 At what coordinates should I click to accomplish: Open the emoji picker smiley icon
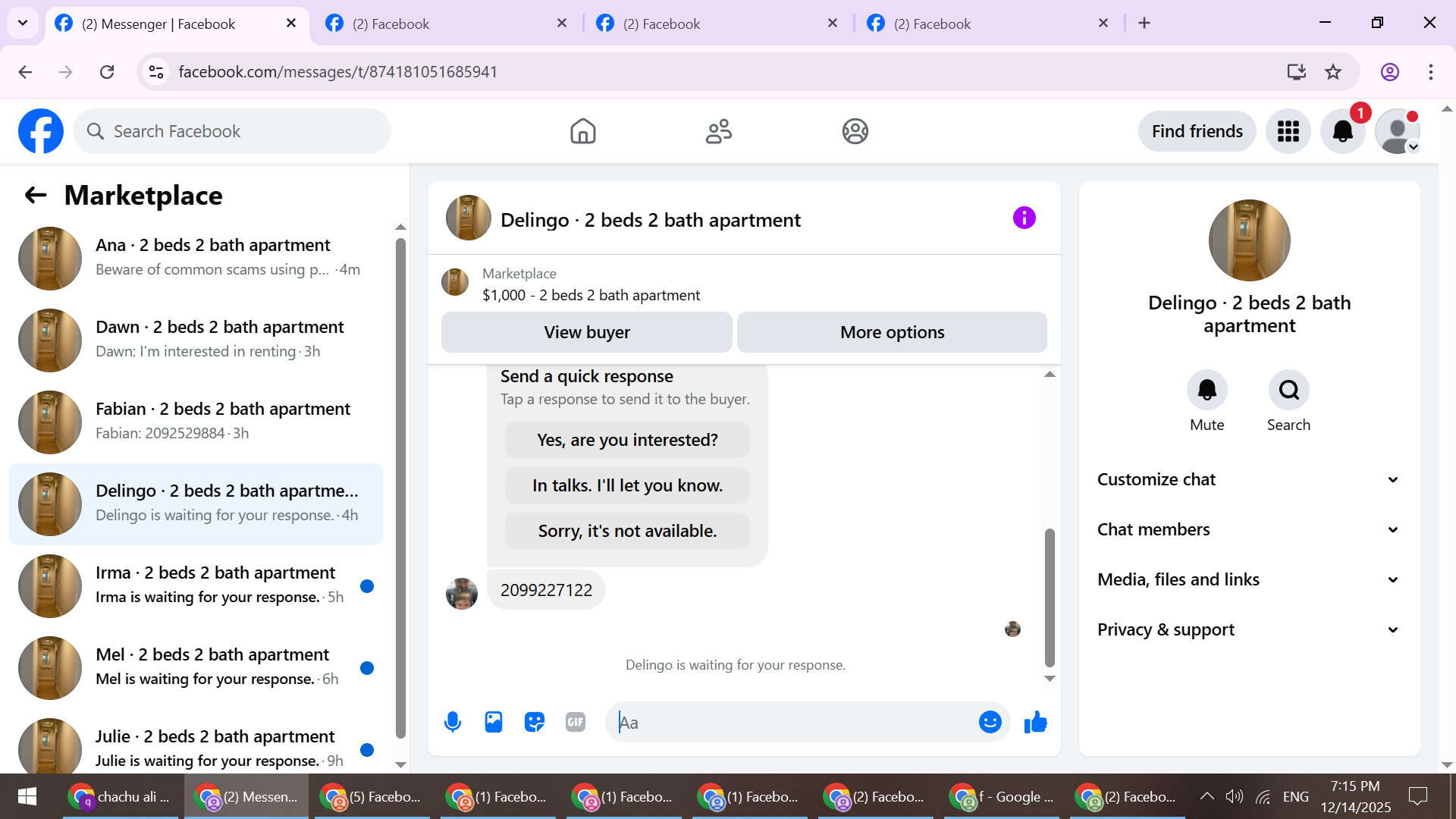pyautogui.click(x=990, y=722)
